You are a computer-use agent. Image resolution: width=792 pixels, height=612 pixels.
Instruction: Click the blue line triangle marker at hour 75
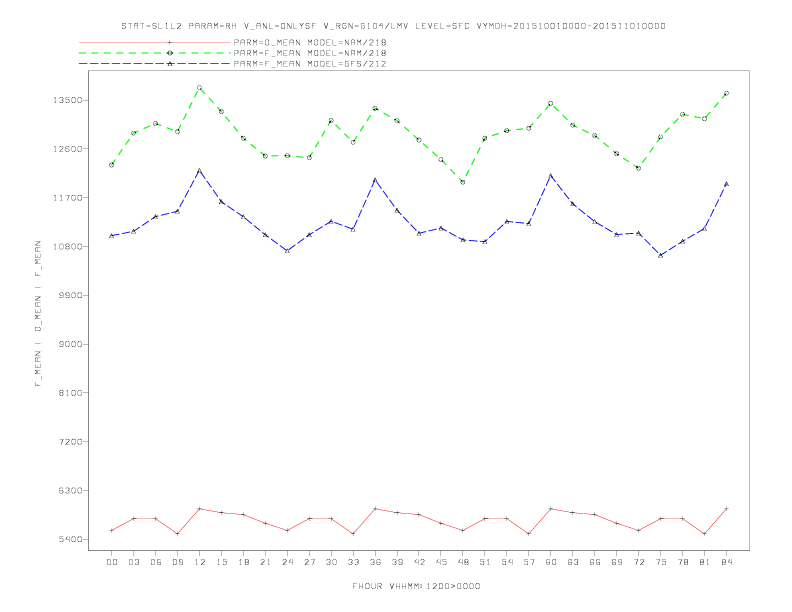(x=661, y=256)
